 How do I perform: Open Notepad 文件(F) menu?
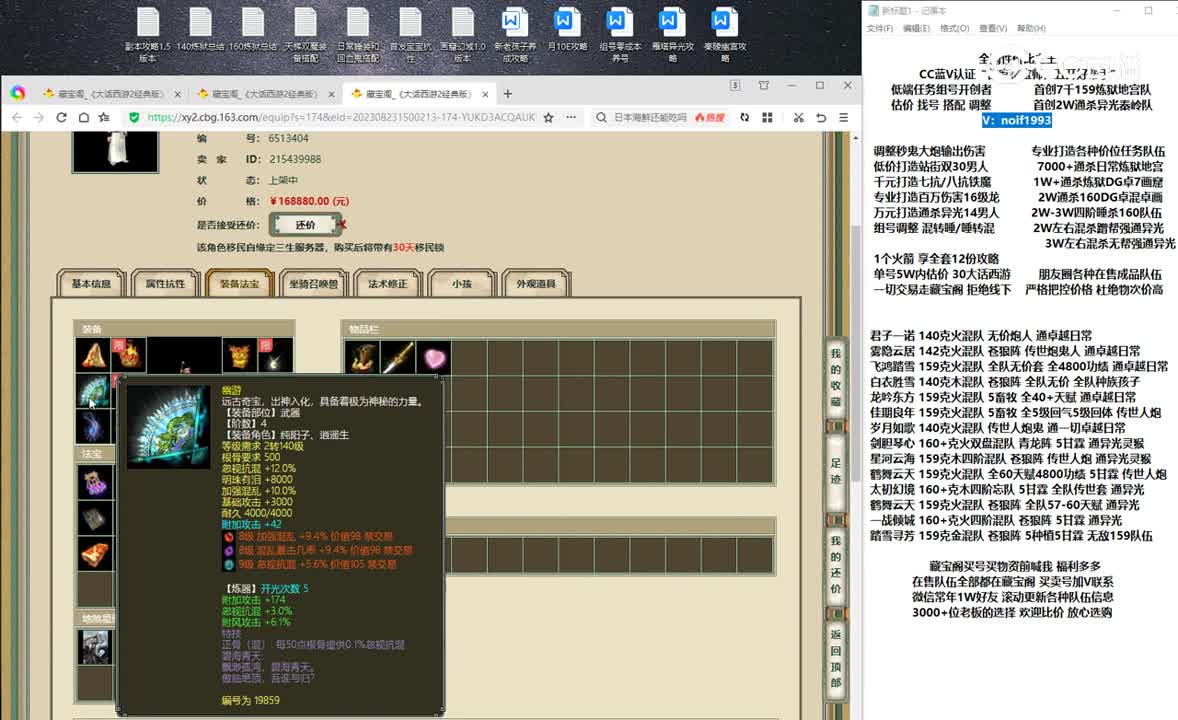pyautogui.click(x=880, y=29)
